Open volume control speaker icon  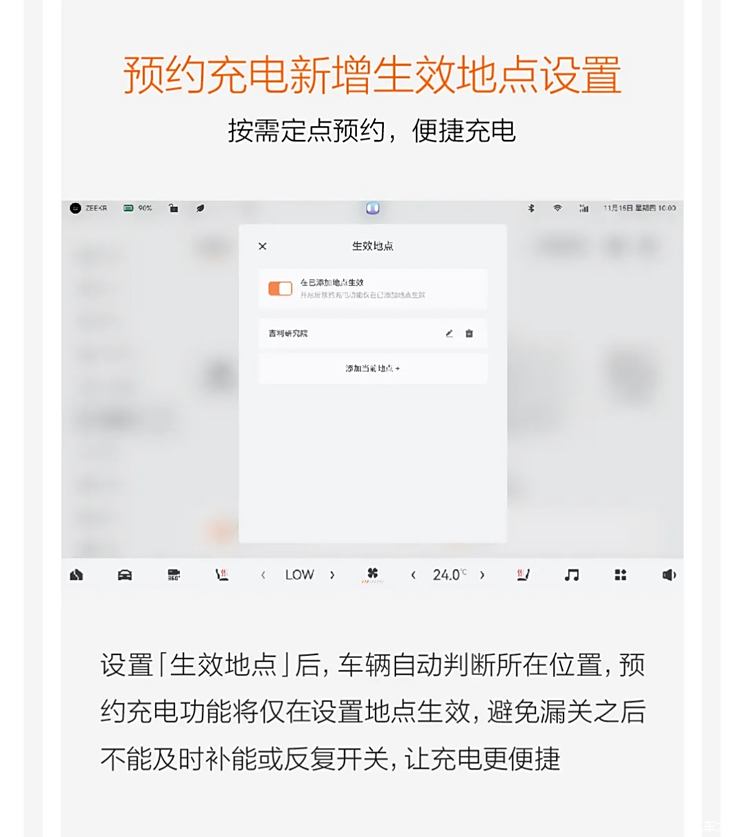tap(669, 575)
